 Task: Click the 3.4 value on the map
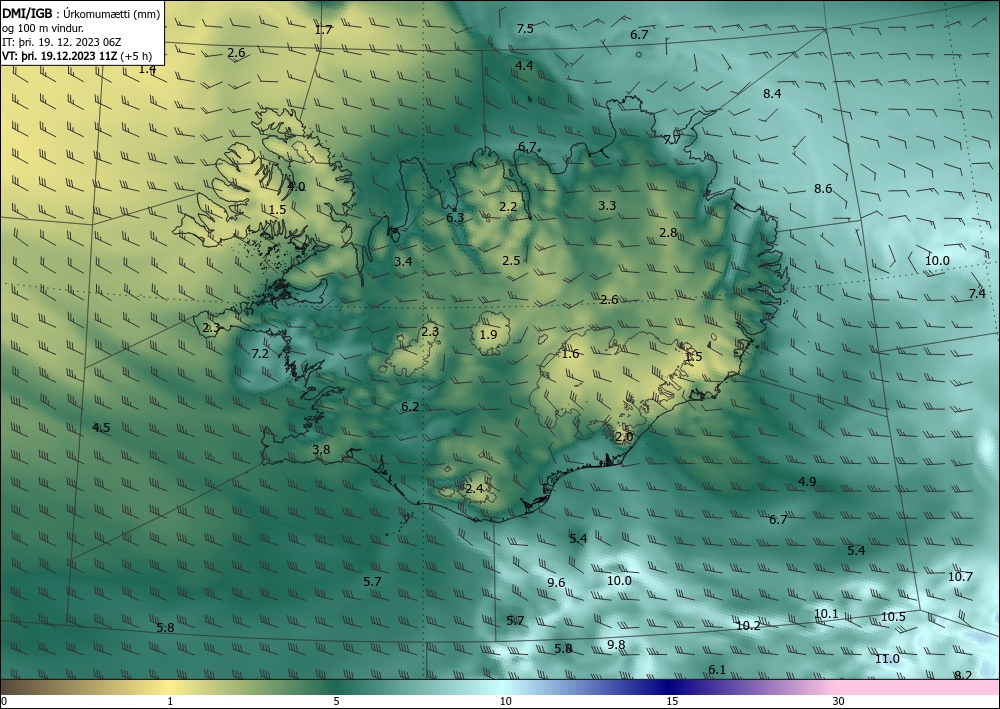point(403,261)
